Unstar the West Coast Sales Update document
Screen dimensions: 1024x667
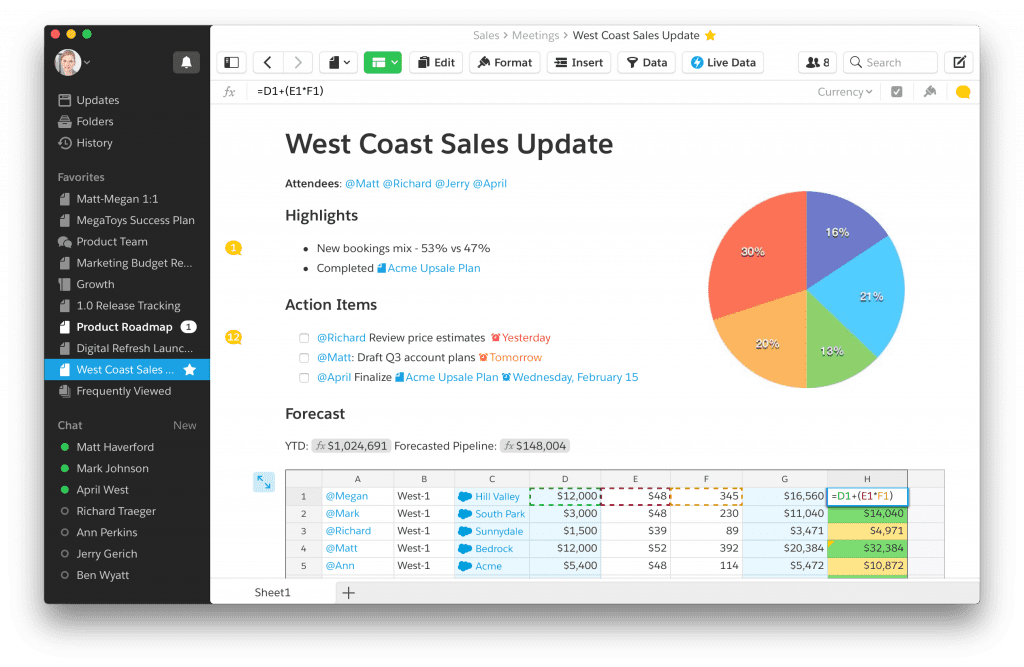pyautogui.click(x=711, y=34)
